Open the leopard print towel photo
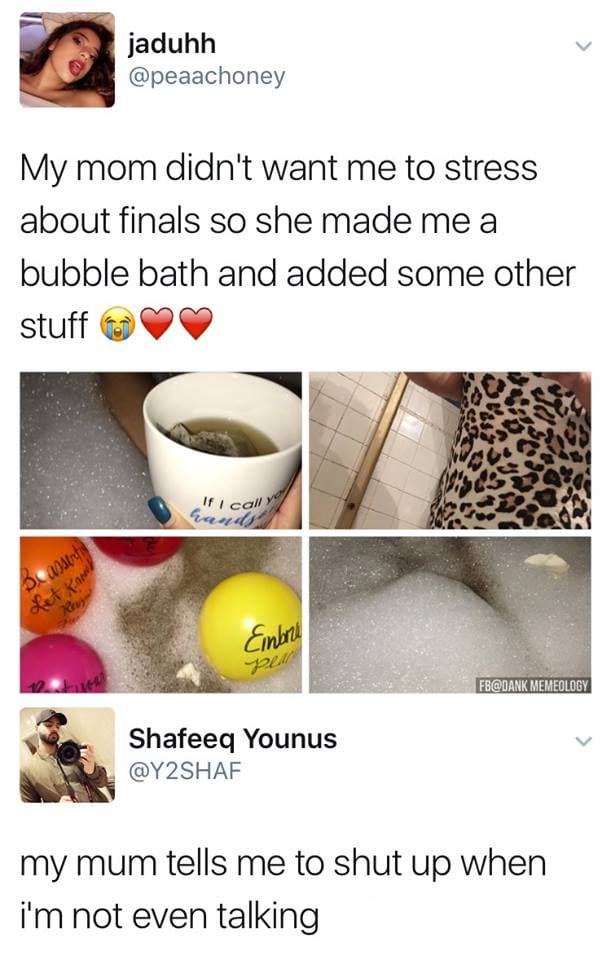611x960 pixels. point(450,451)
